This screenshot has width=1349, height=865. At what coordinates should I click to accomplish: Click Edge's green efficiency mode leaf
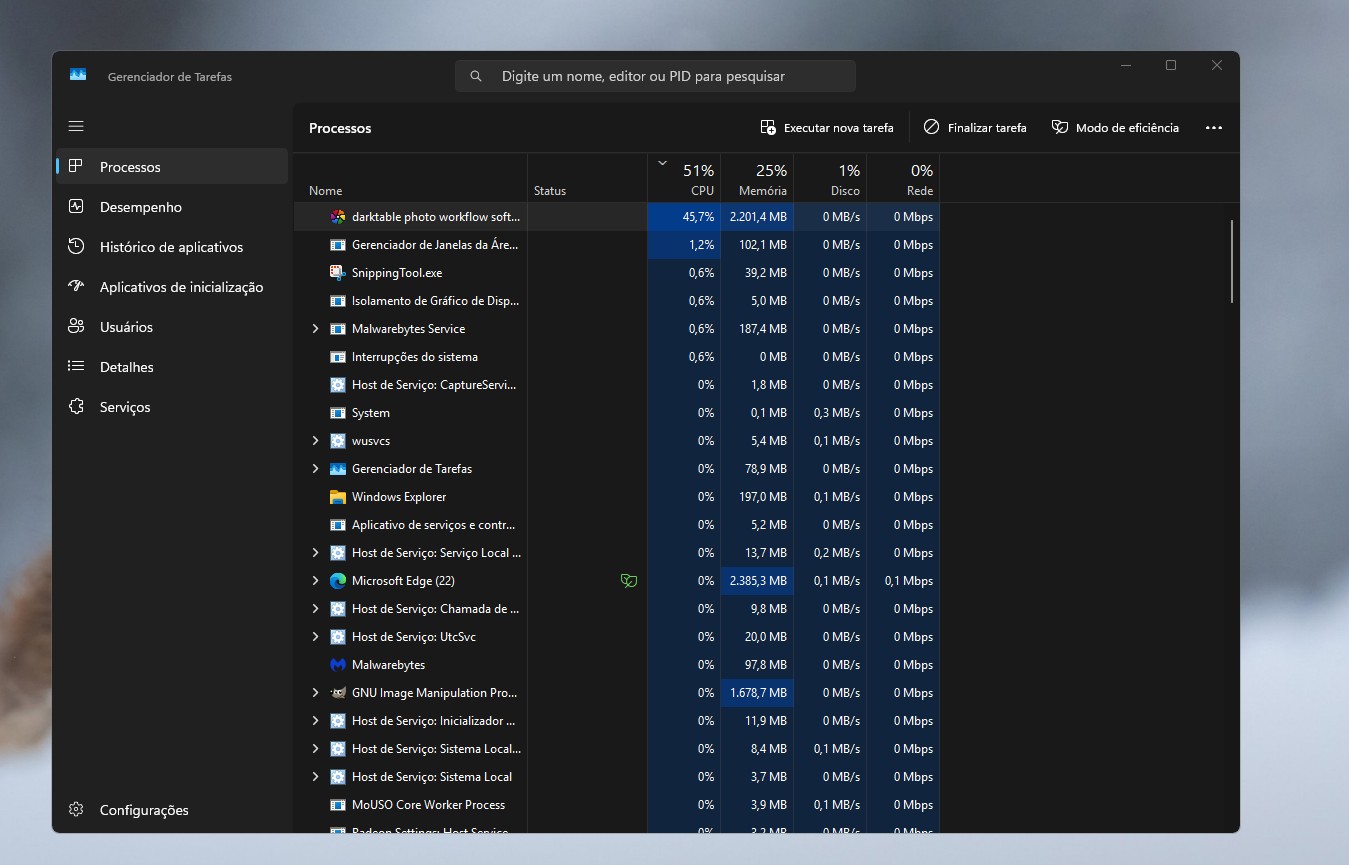pyautogui.click(x=629, y=581)
